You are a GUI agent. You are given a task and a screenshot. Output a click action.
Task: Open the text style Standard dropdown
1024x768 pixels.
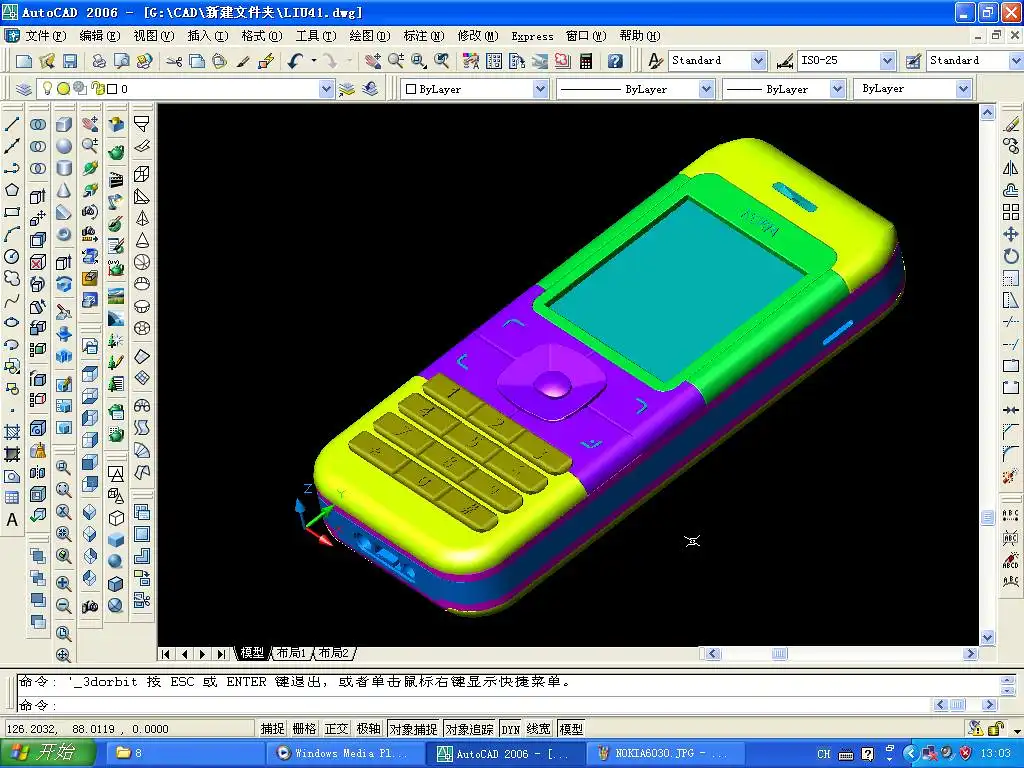click(758, 61)
